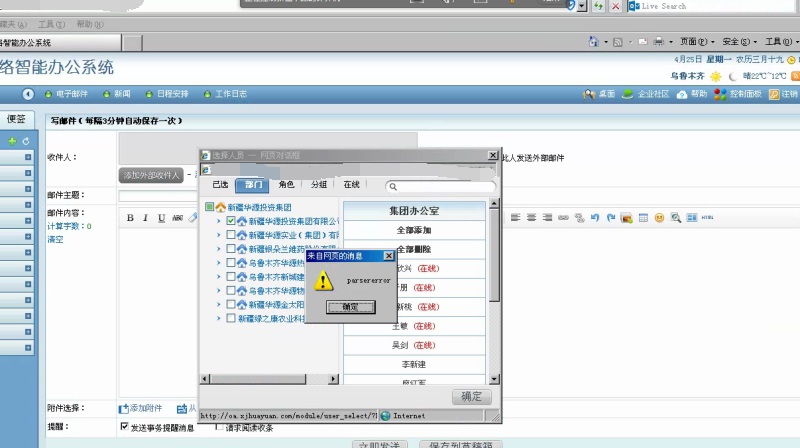Click the browser stop X icon near Live Search
Screen dimensions: 800x448
click(616, 6)
